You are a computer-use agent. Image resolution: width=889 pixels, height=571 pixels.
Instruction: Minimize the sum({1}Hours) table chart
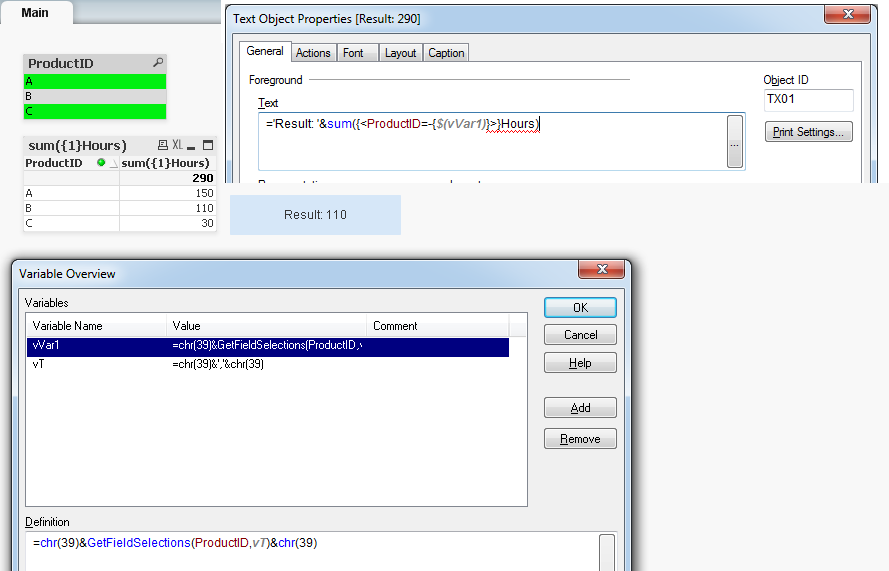click(x=193, y=145)
